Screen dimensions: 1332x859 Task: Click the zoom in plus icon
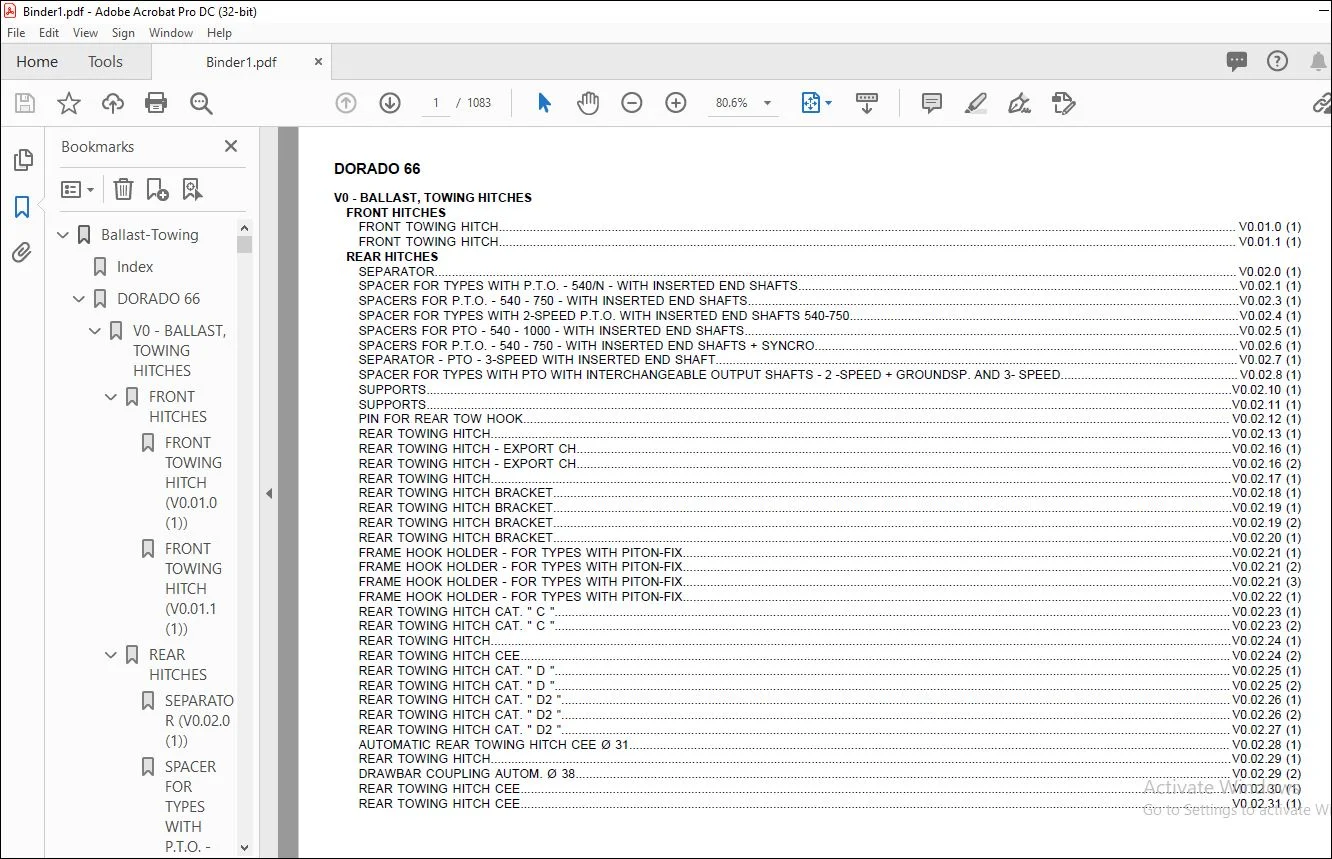pyautogui.click(x=676, y=103)
